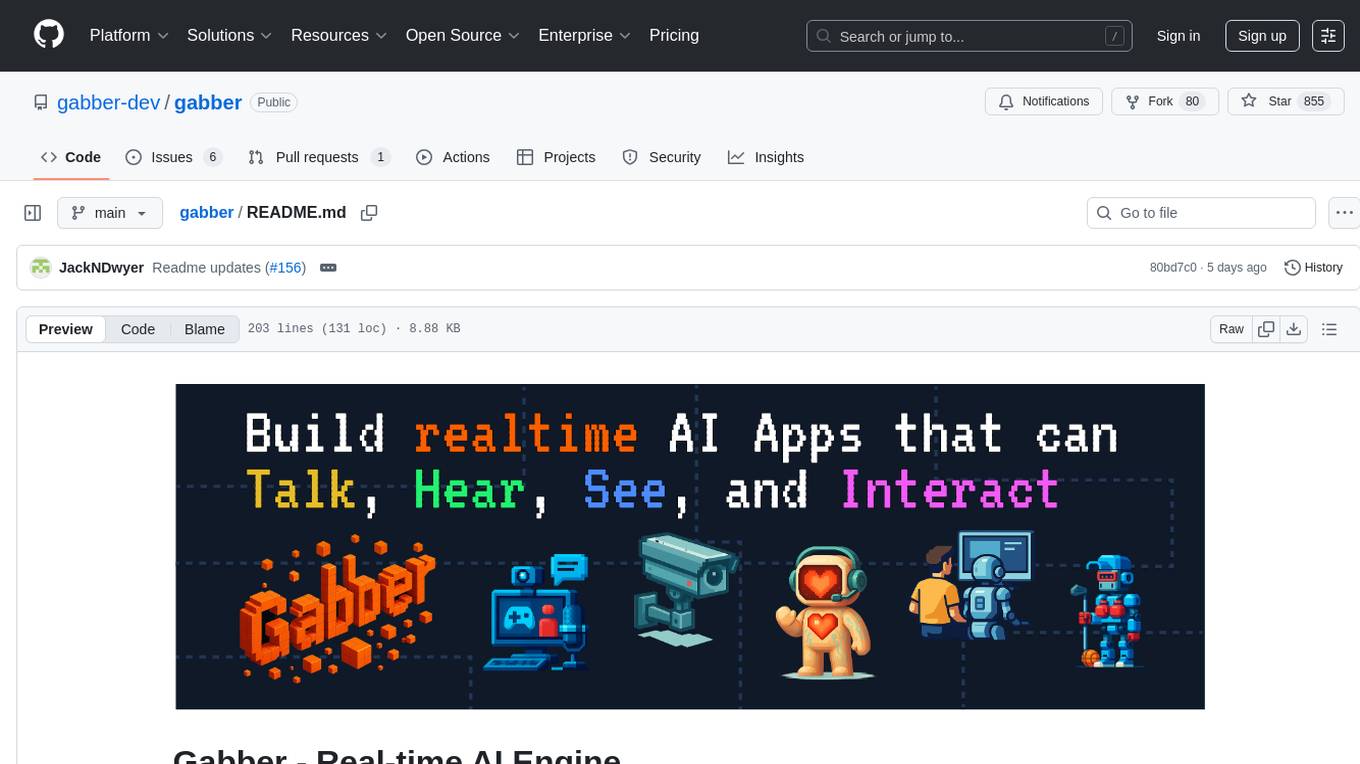View the Insights tab
Screen dimensions: 1360x764
tap(766, 157)
